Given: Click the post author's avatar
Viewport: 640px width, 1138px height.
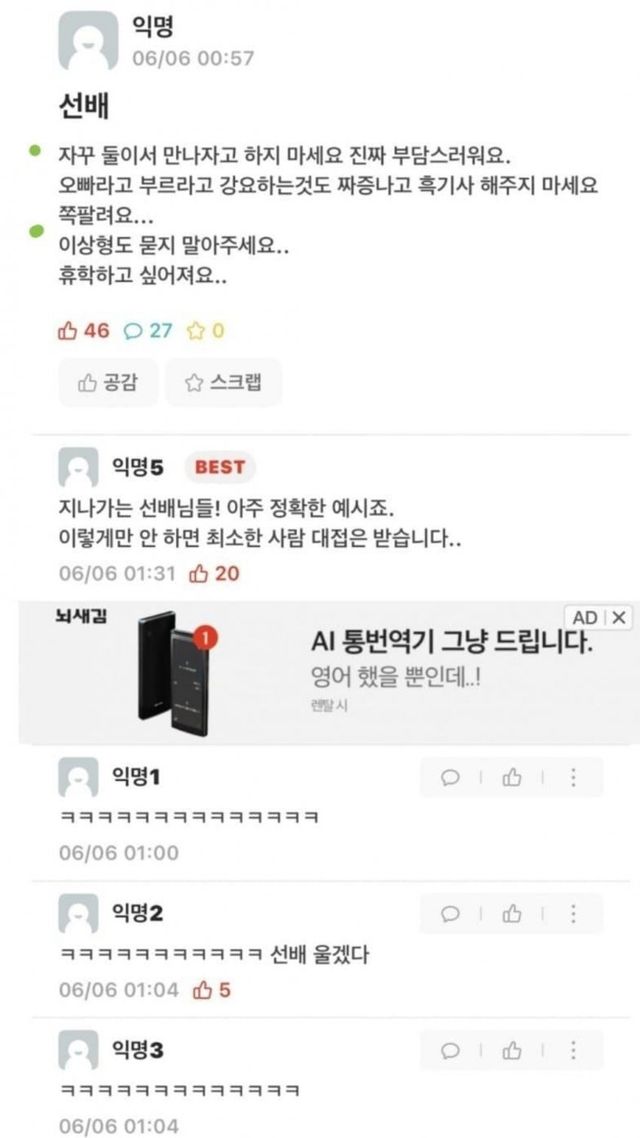Looking at the screenshot, I should (88, 41).
